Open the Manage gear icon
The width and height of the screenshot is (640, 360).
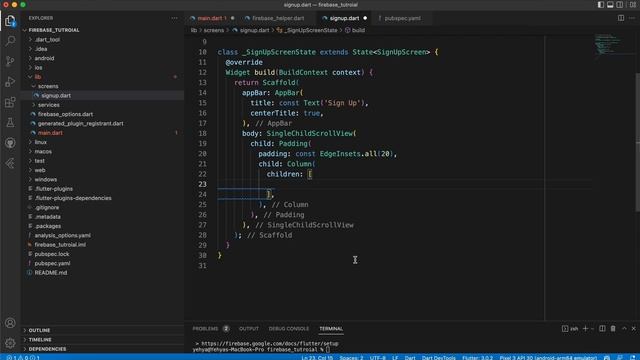point(10,343)
